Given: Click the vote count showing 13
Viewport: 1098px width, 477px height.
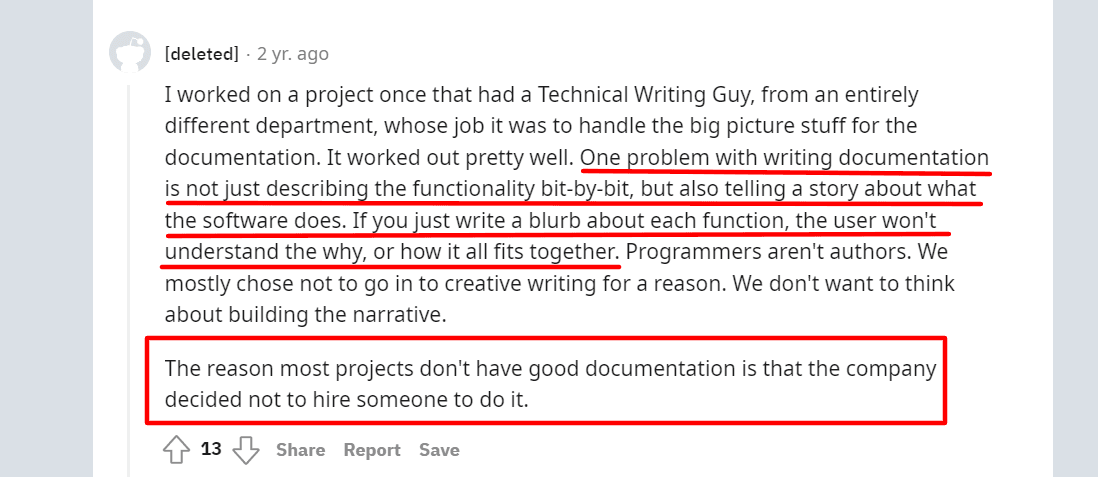Looking at the screenshot, I should pyautogui.click(x=211, y=449).
